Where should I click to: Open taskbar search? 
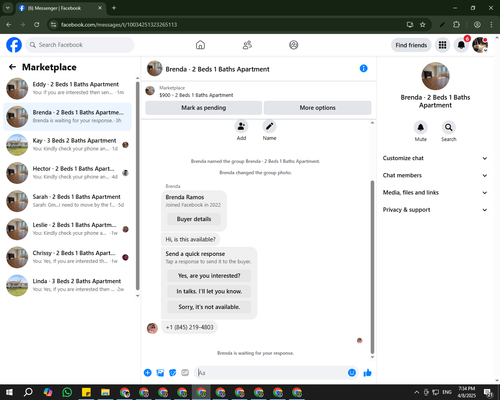(x=28, y=392)
